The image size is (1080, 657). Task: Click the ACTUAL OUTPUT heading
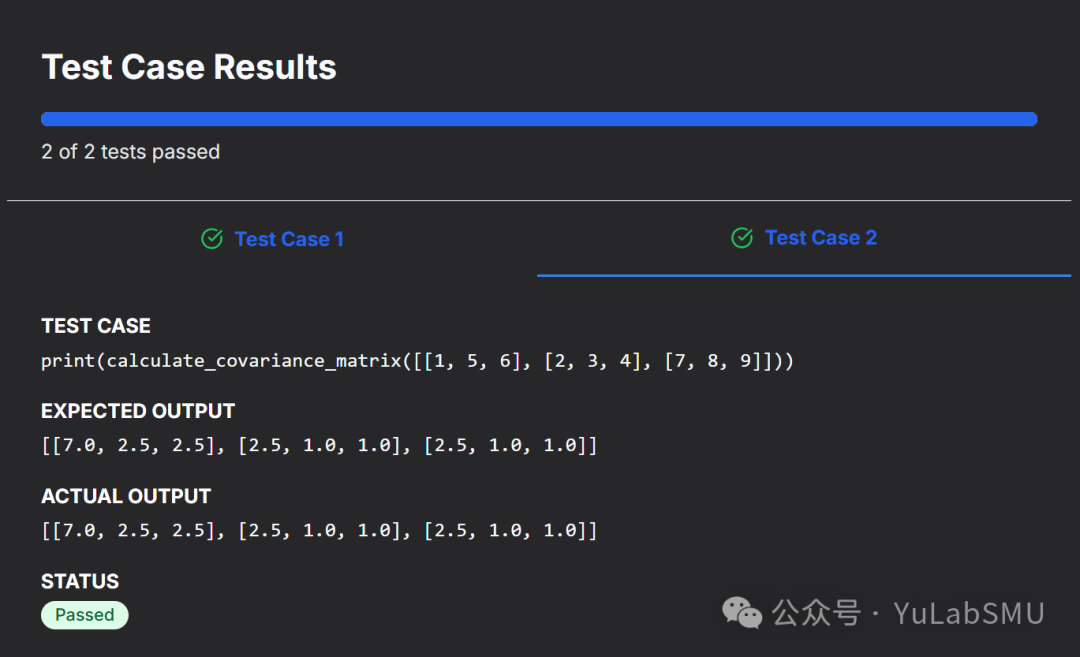coord(126,496)
